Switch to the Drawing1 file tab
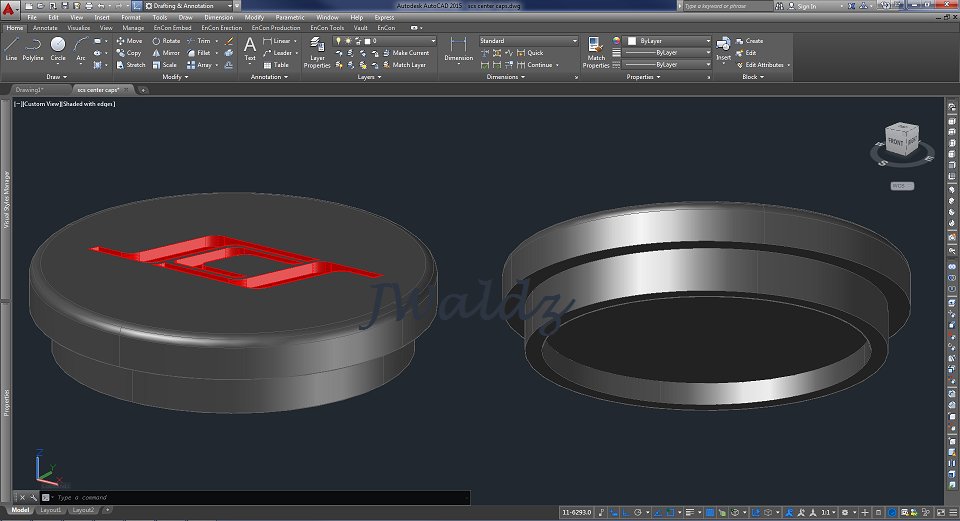Image resolution: width=960 pixels, height=521 pixels. tap(29, 90)
